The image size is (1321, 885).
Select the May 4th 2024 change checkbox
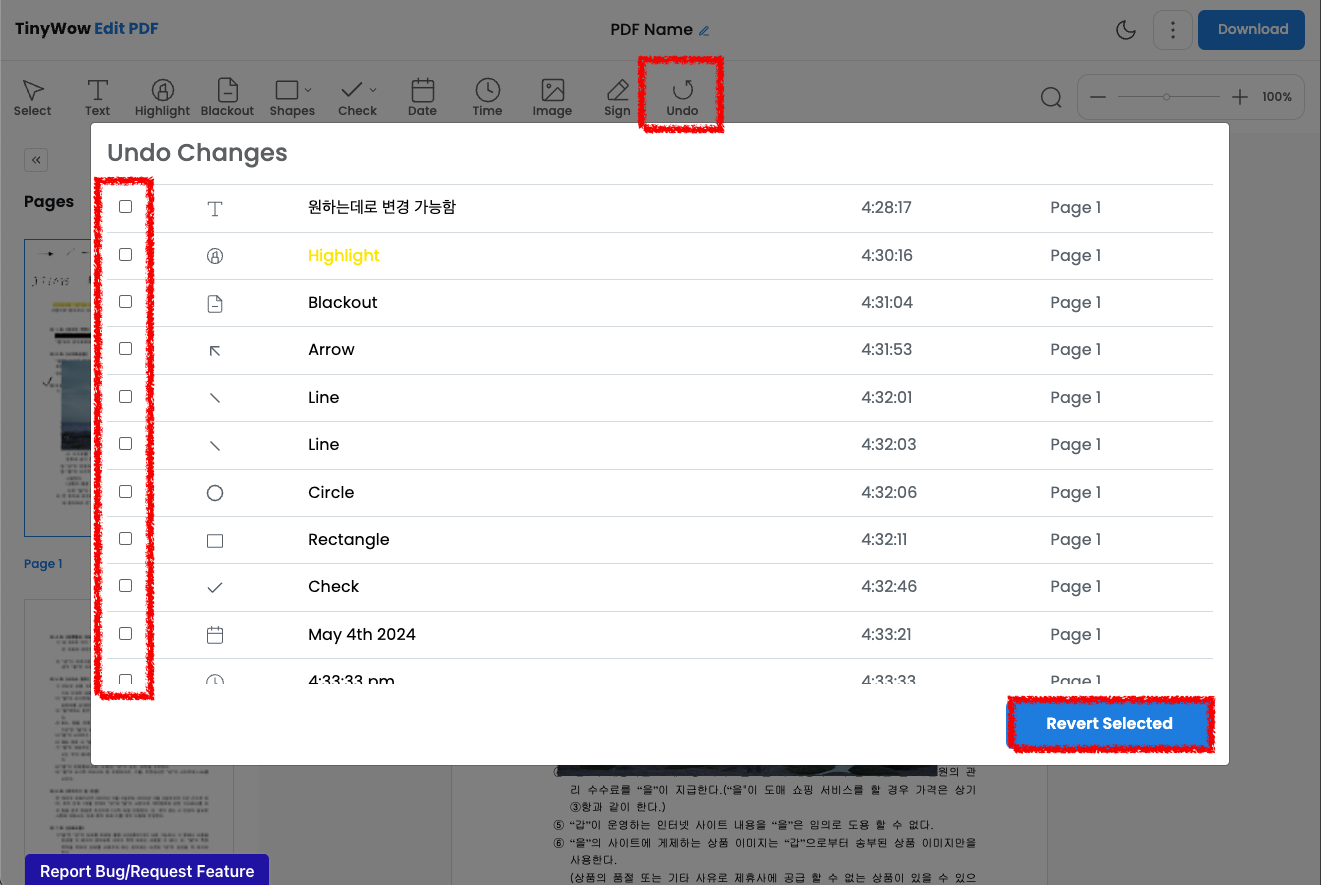125,633
